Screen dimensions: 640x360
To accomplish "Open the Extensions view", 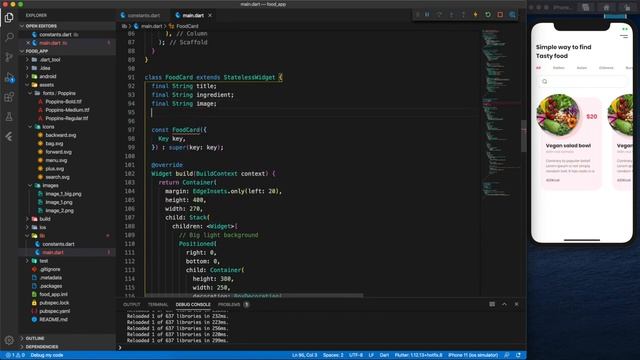I will 9,97.
